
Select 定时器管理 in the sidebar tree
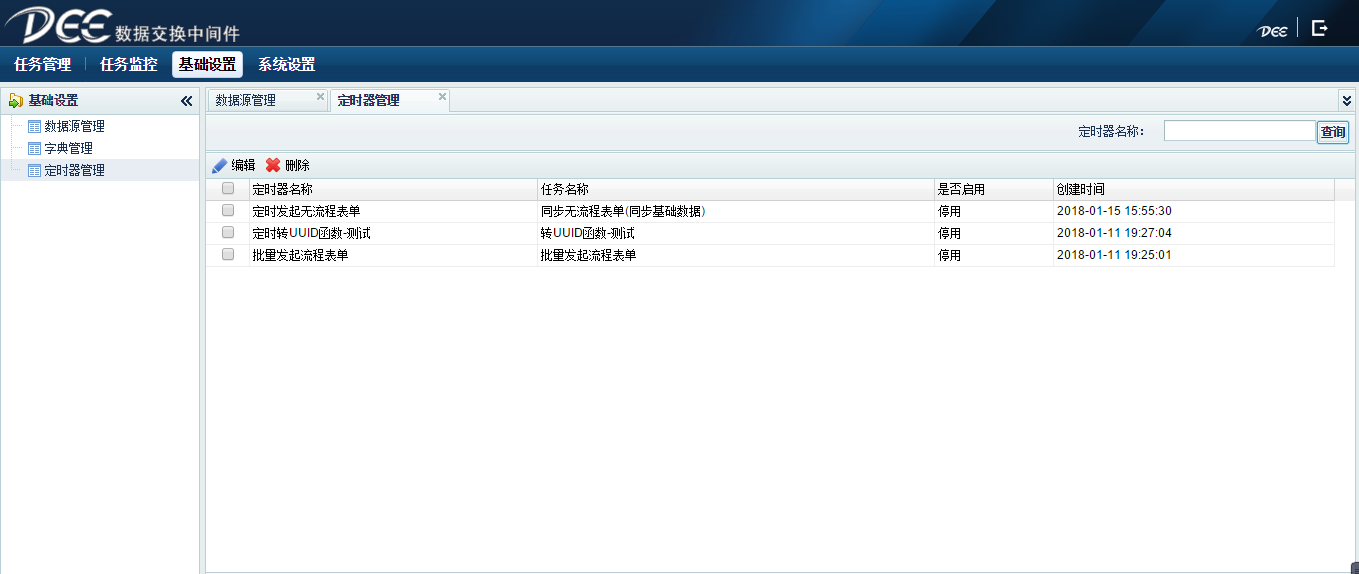pyautogui.click(x=74, y=171)
